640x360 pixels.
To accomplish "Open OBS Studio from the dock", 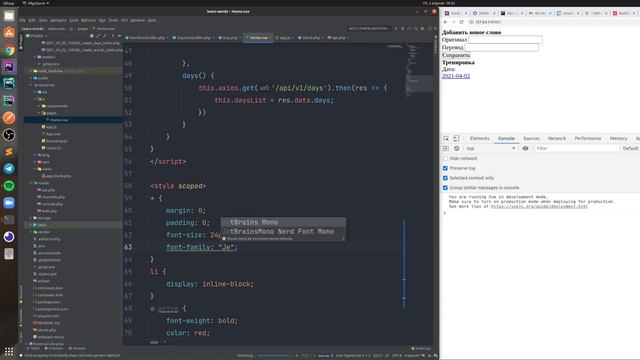I will (9, 135).
